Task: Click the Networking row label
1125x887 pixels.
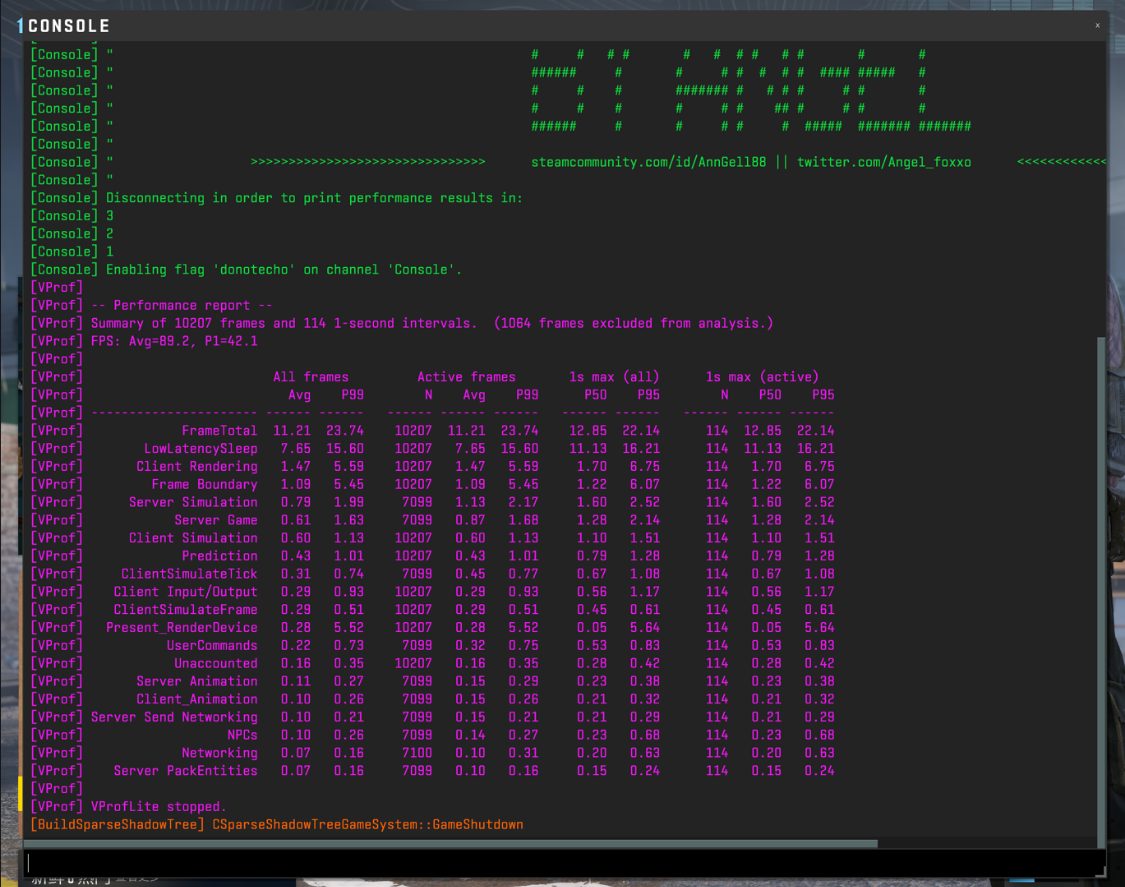Action: [x=219, y=754]
